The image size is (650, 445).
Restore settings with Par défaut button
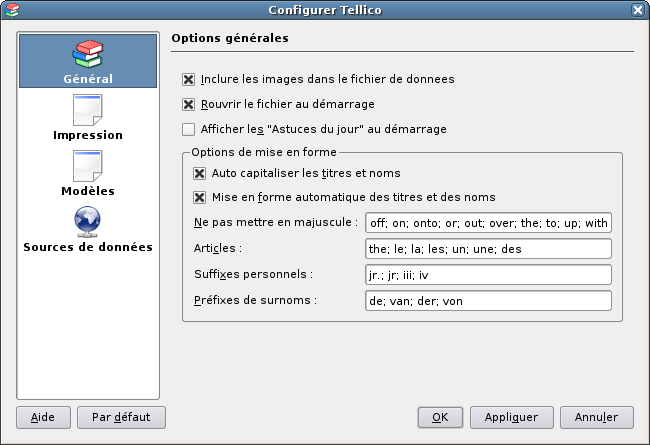click(121, 417)
